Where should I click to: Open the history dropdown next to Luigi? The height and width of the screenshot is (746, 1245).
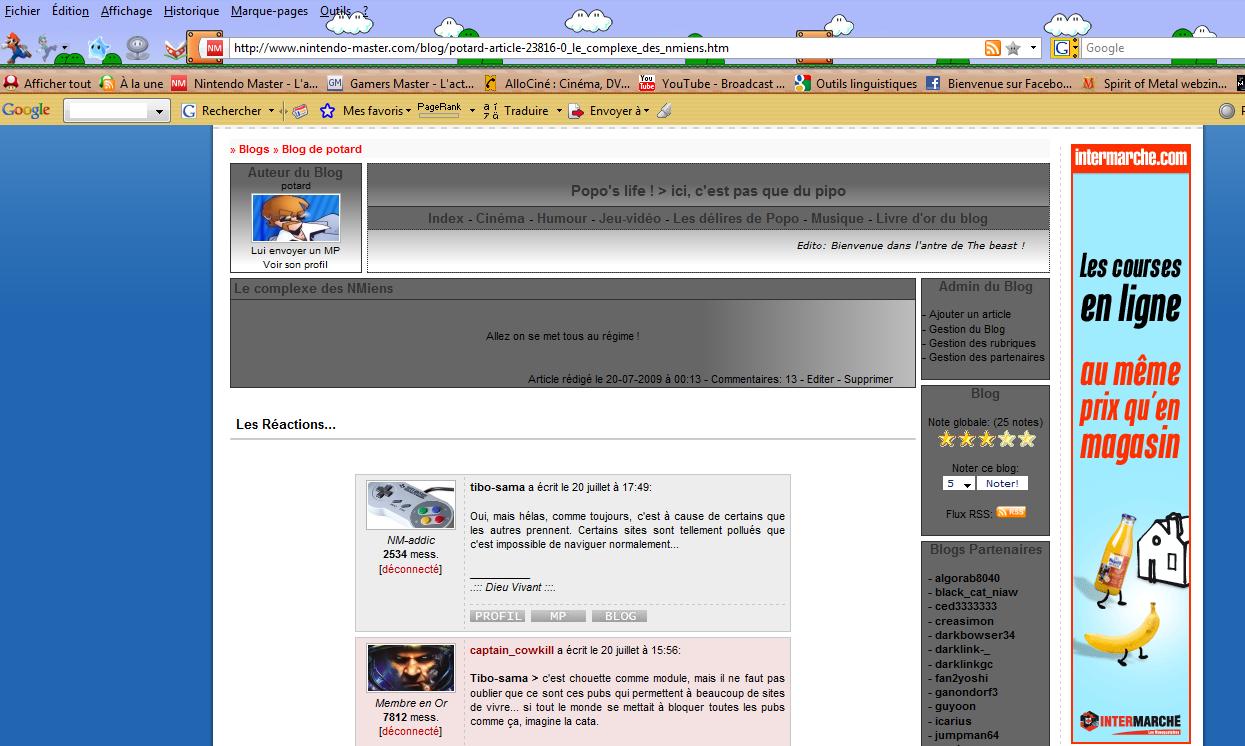(x=65, y=48)
